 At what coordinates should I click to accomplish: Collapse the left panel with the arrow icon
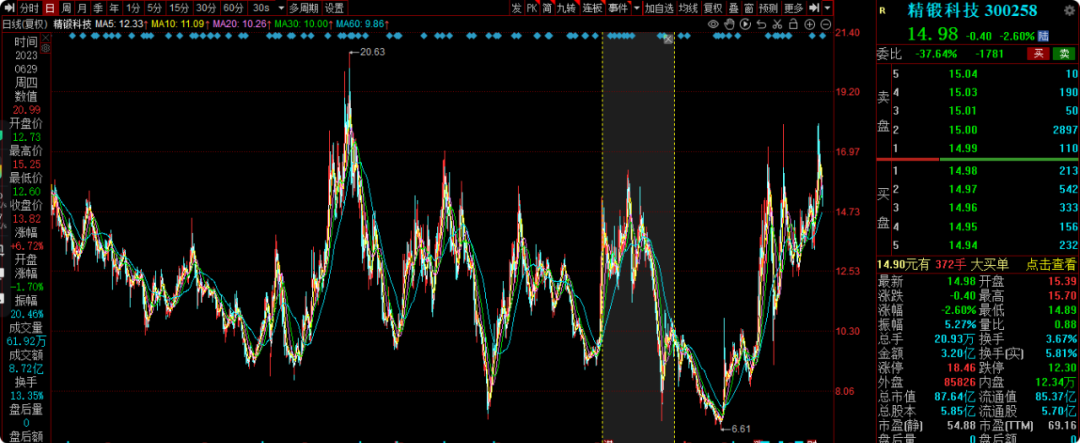pos(7,8)
